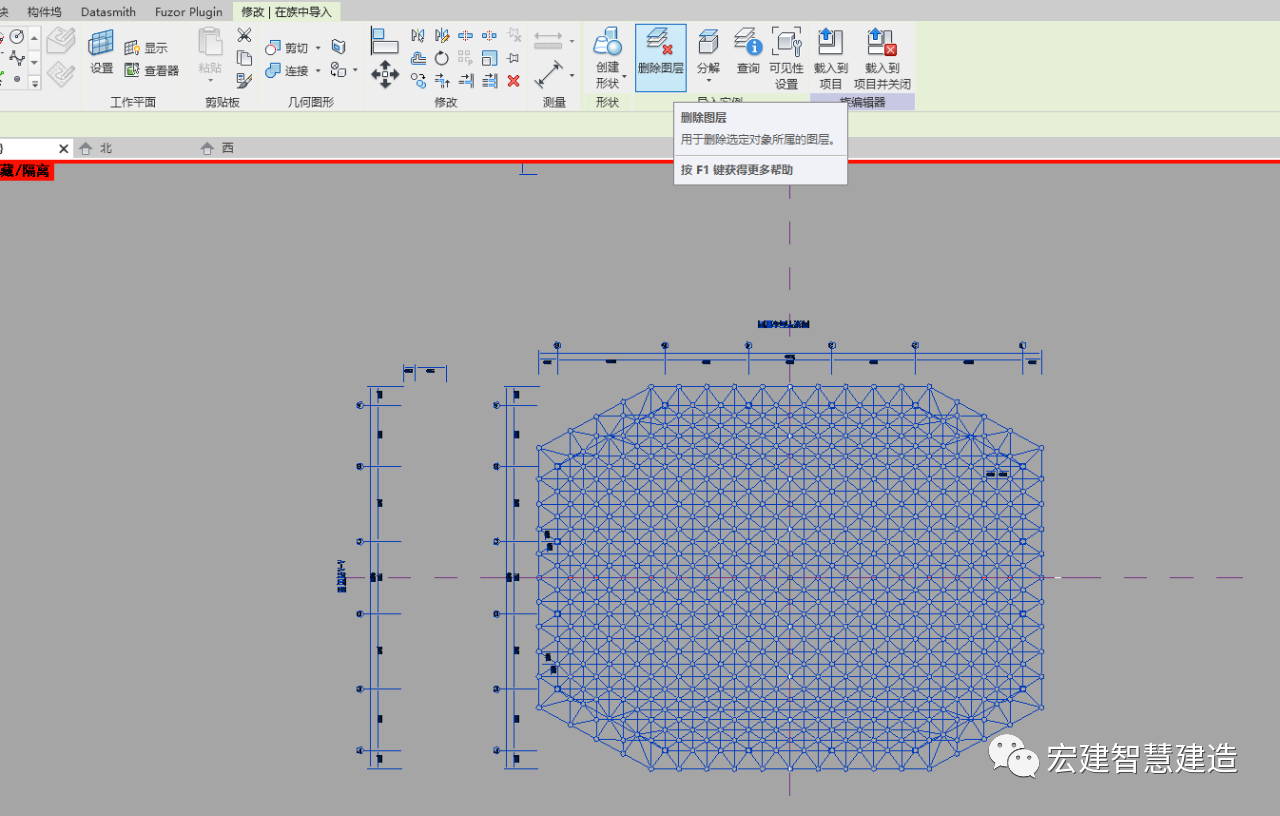Click the Create Form (创建形状) button
Screen dimensions: 1280x816
tap(607, 58)
